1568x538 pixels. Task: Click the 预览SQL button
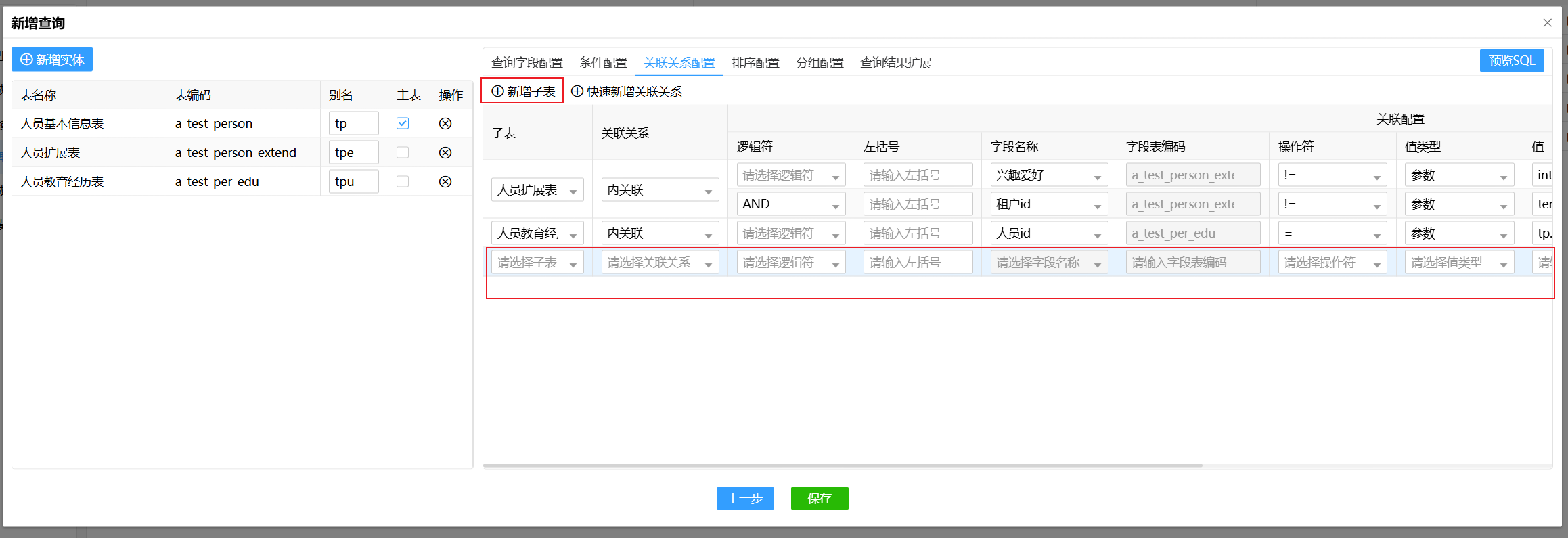[x=1511, y=61]
